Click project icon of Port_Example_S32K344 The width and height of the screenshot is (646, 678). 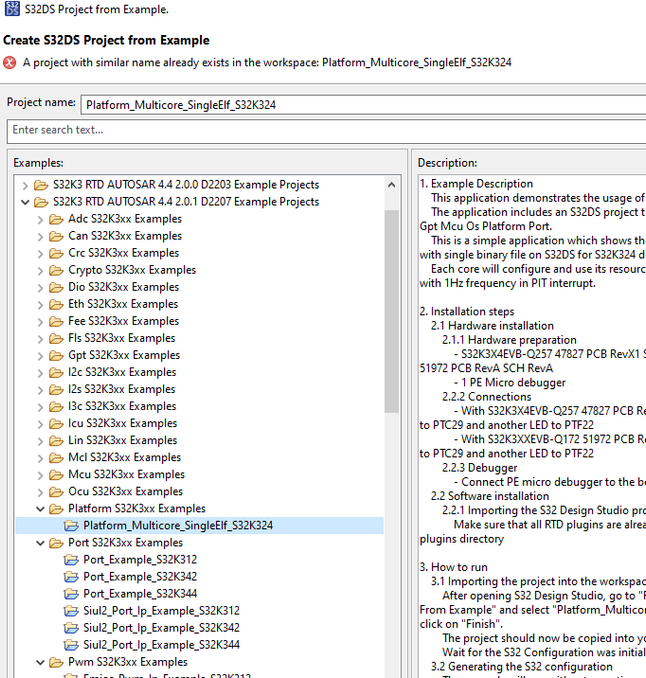coord(71,594)
